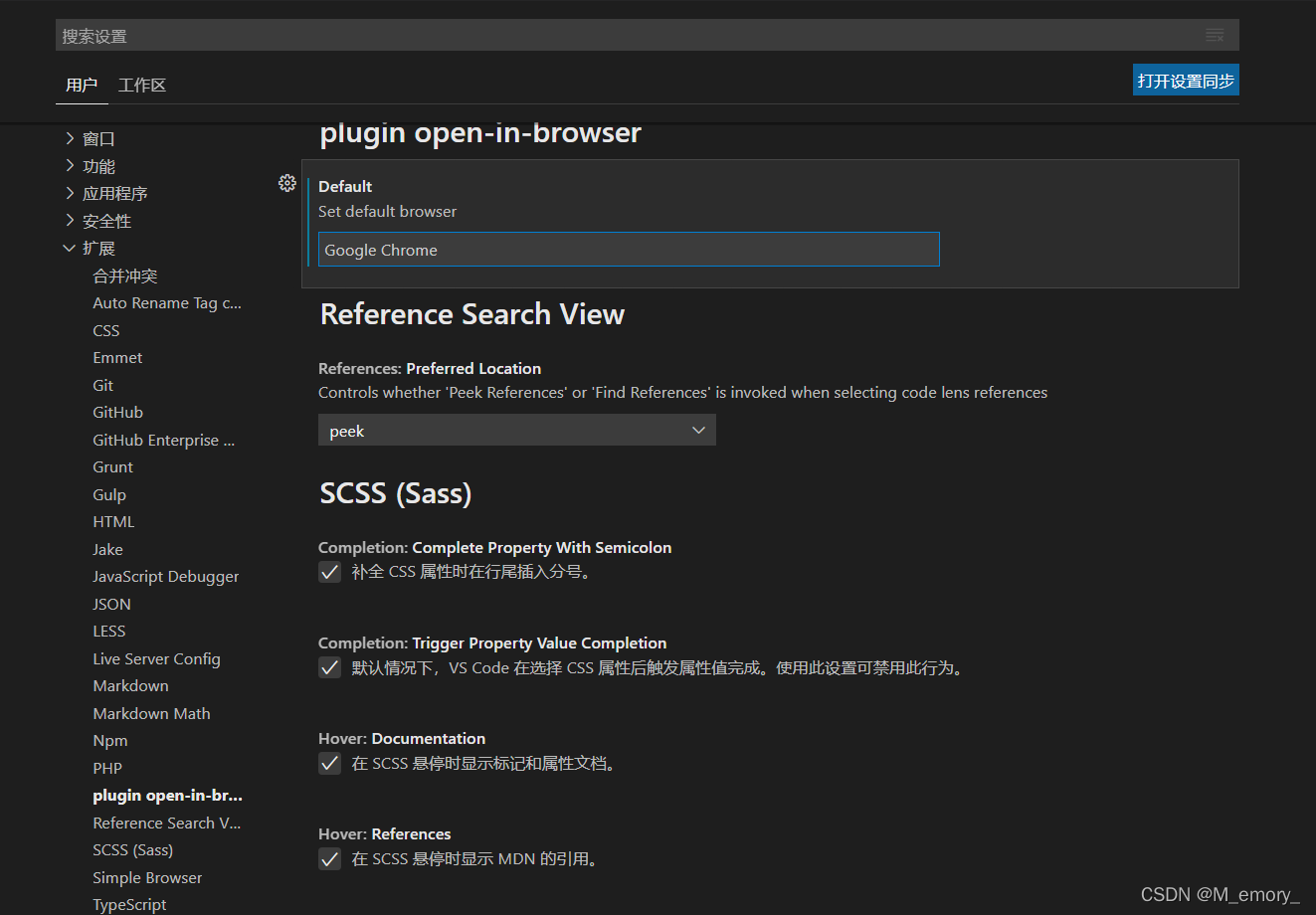The image size is (1316, 915).
Task: Click the Reference Search View heading
Action: (x=472, y=314)
